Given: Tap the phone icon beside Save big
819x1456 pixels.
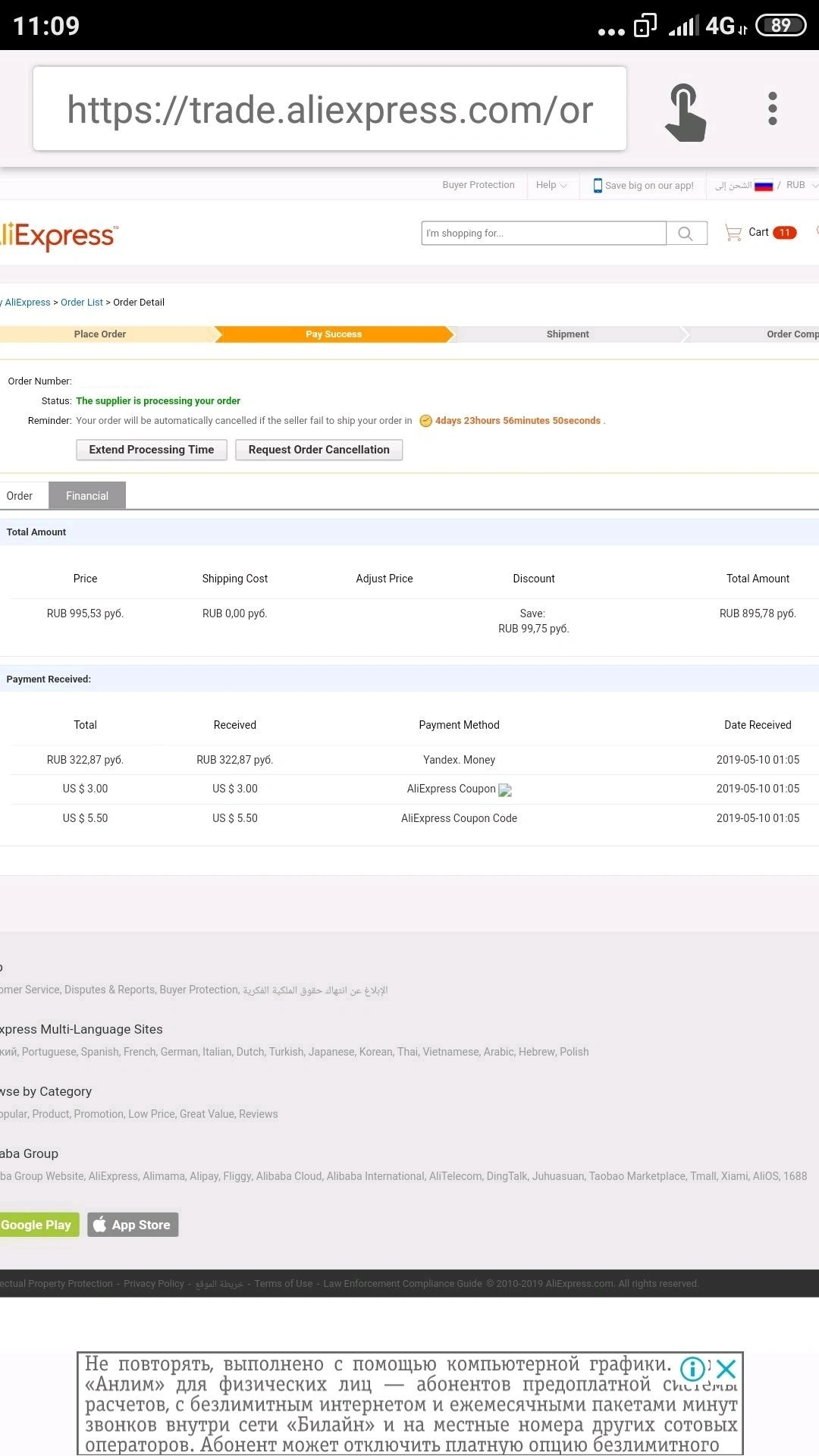Looking at the screenshot, I should click(598, 185).
